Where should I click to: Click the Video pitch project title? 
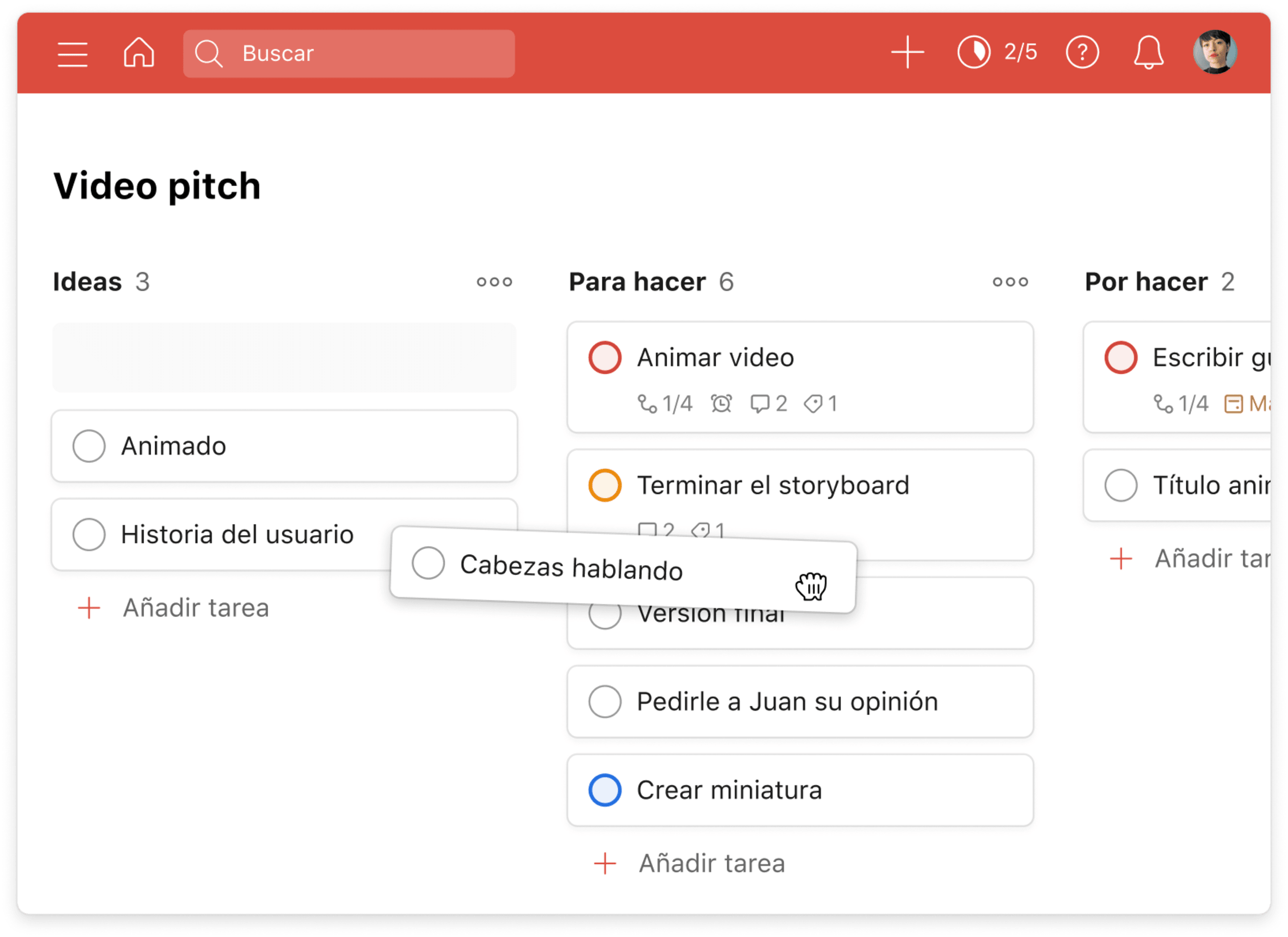click(157, 187)
